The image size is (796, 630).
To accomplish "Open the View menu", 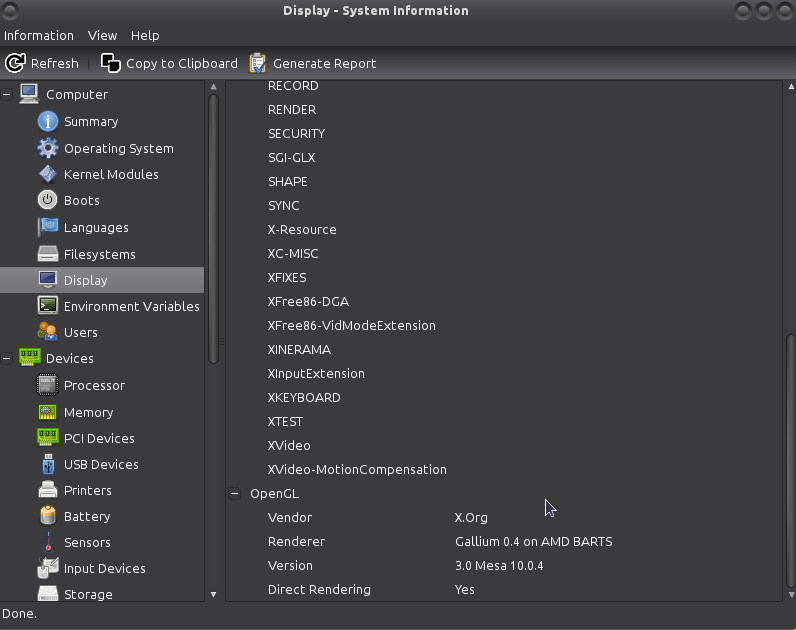I will pos(102,35).
